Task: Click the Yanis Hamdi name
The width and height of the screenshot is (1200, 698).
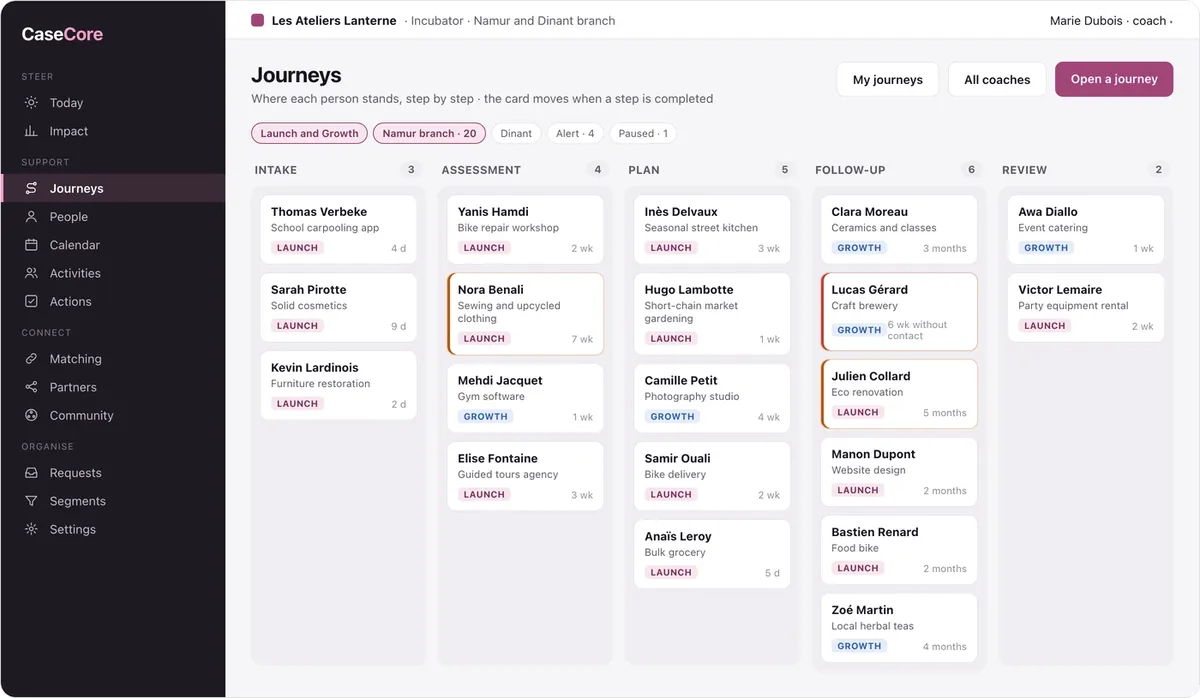Action: (x=493, y=212)
